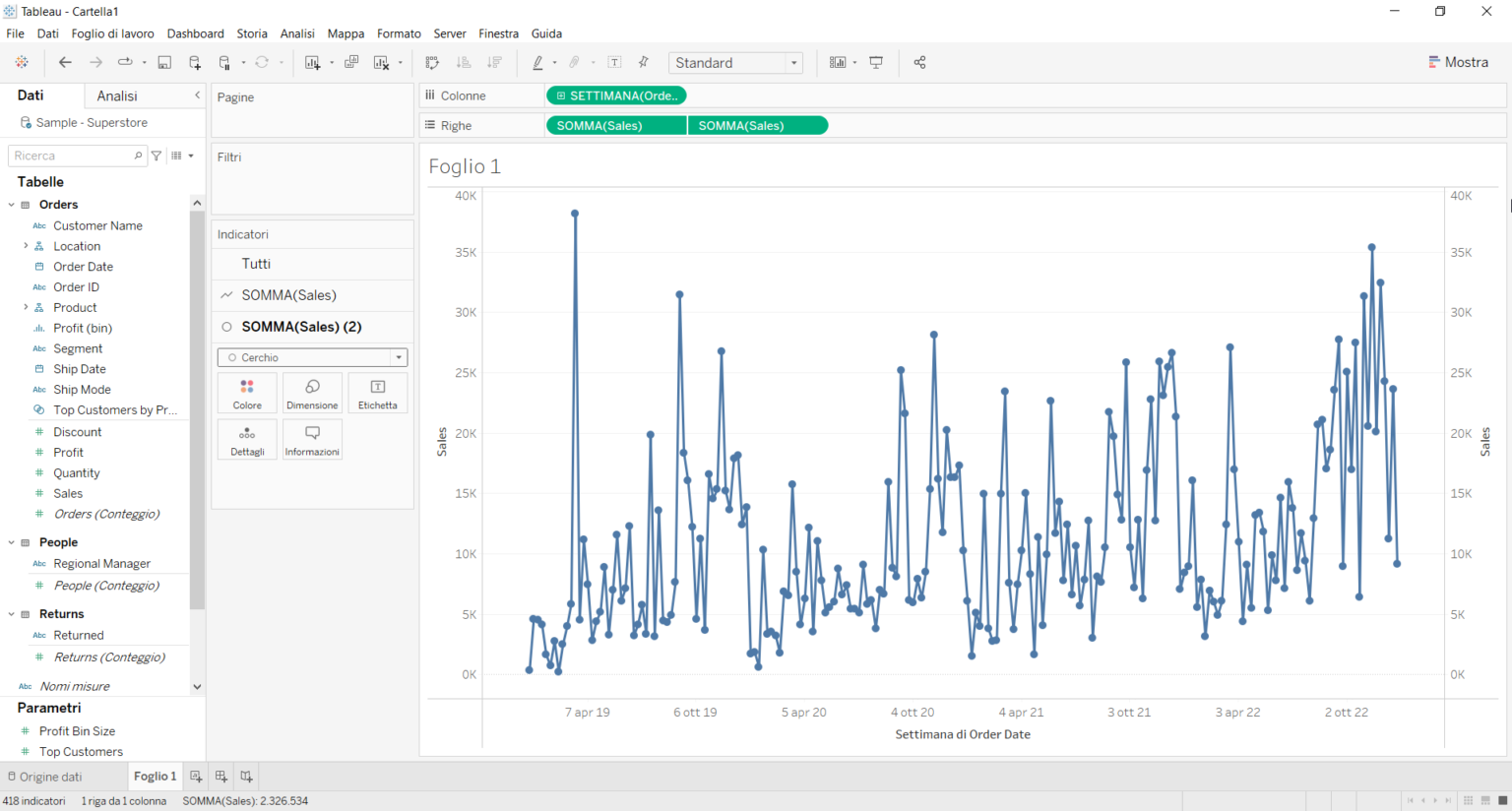
Task: Click the Etichetta marks button
Action: coord(377,392)
